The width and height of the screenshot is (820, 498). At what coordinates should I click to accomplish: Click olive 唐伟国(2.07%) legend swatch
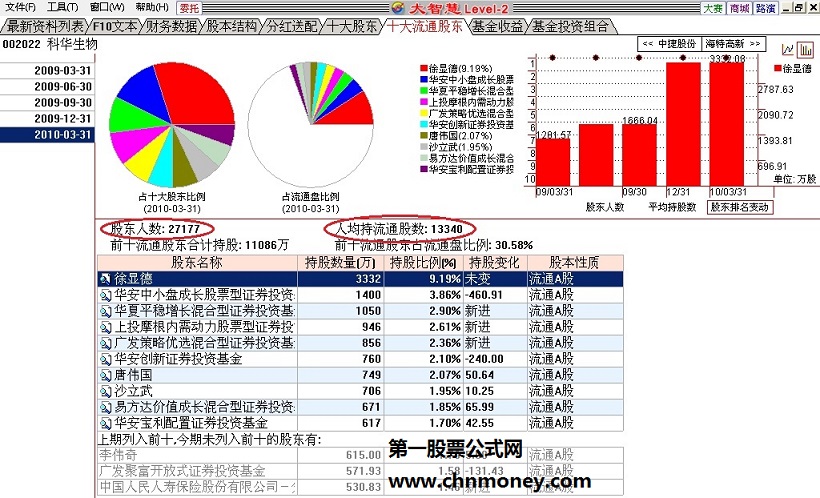(x=424, y=135)
